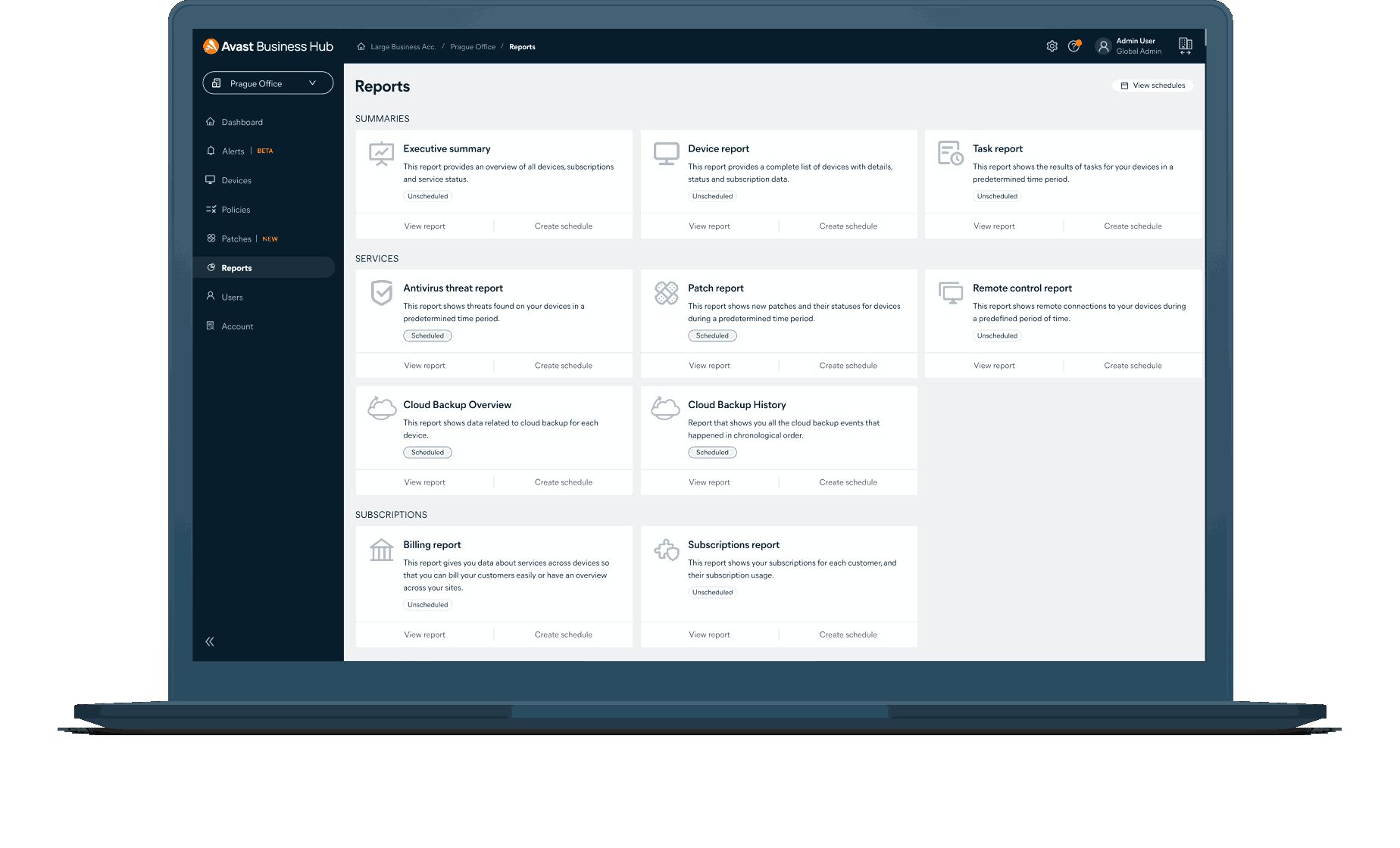Viewport: 1400px width, 848px height.
Task: Click the View schedules button
Action: 1152,86
